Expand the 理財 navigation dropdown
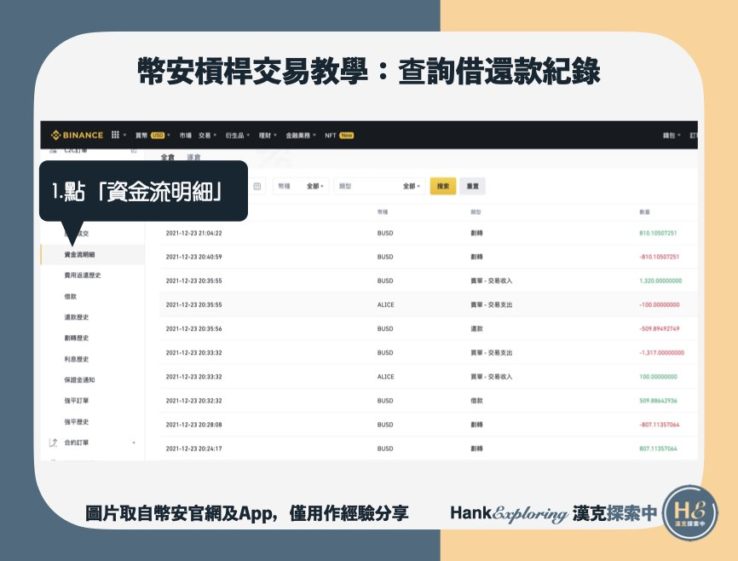The image size is (738, 561). click(x=268, y=136)
